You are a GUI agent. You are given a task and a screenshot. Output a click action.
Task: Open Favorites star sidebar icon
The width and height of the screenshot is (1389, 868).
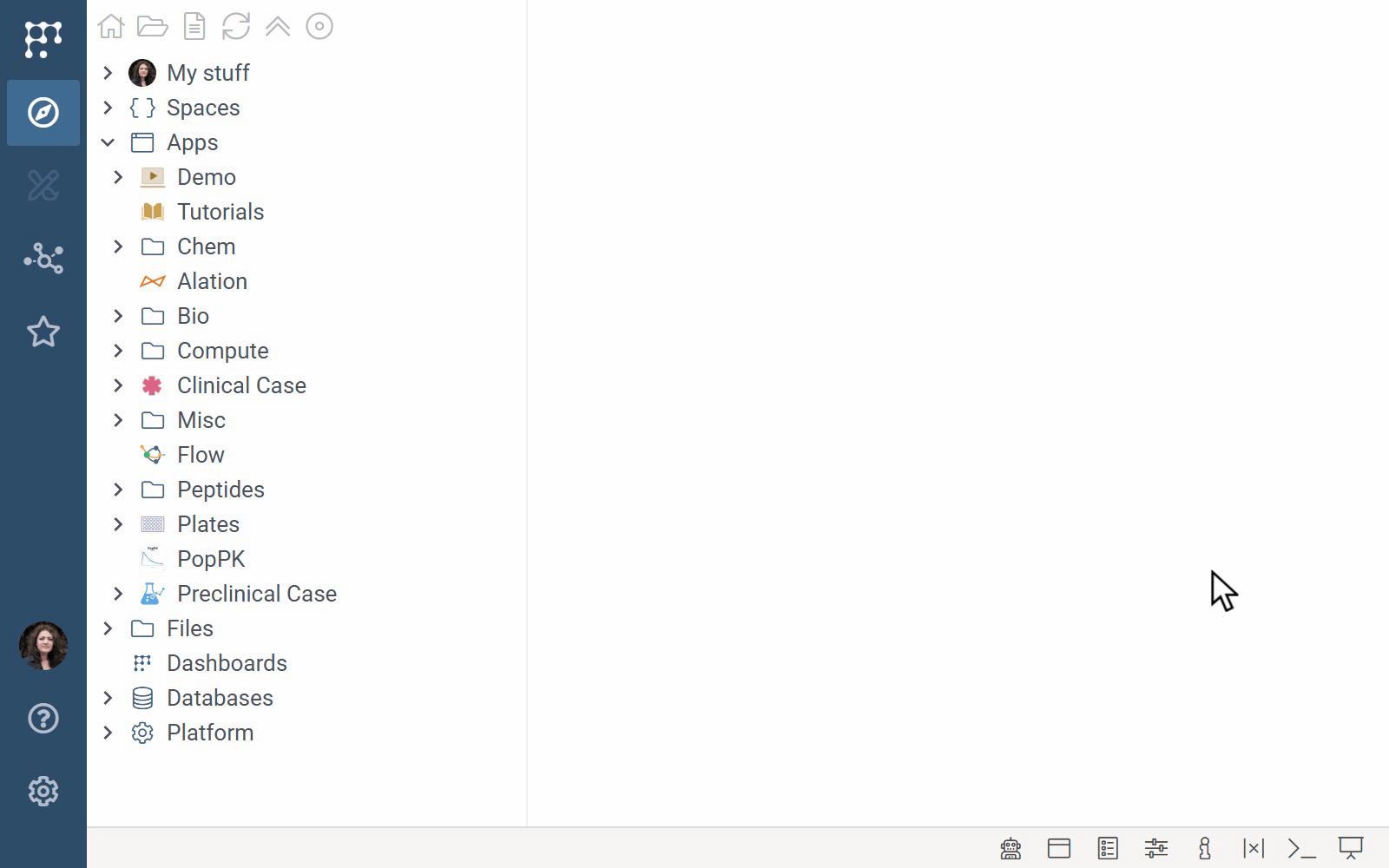(43, 331)
